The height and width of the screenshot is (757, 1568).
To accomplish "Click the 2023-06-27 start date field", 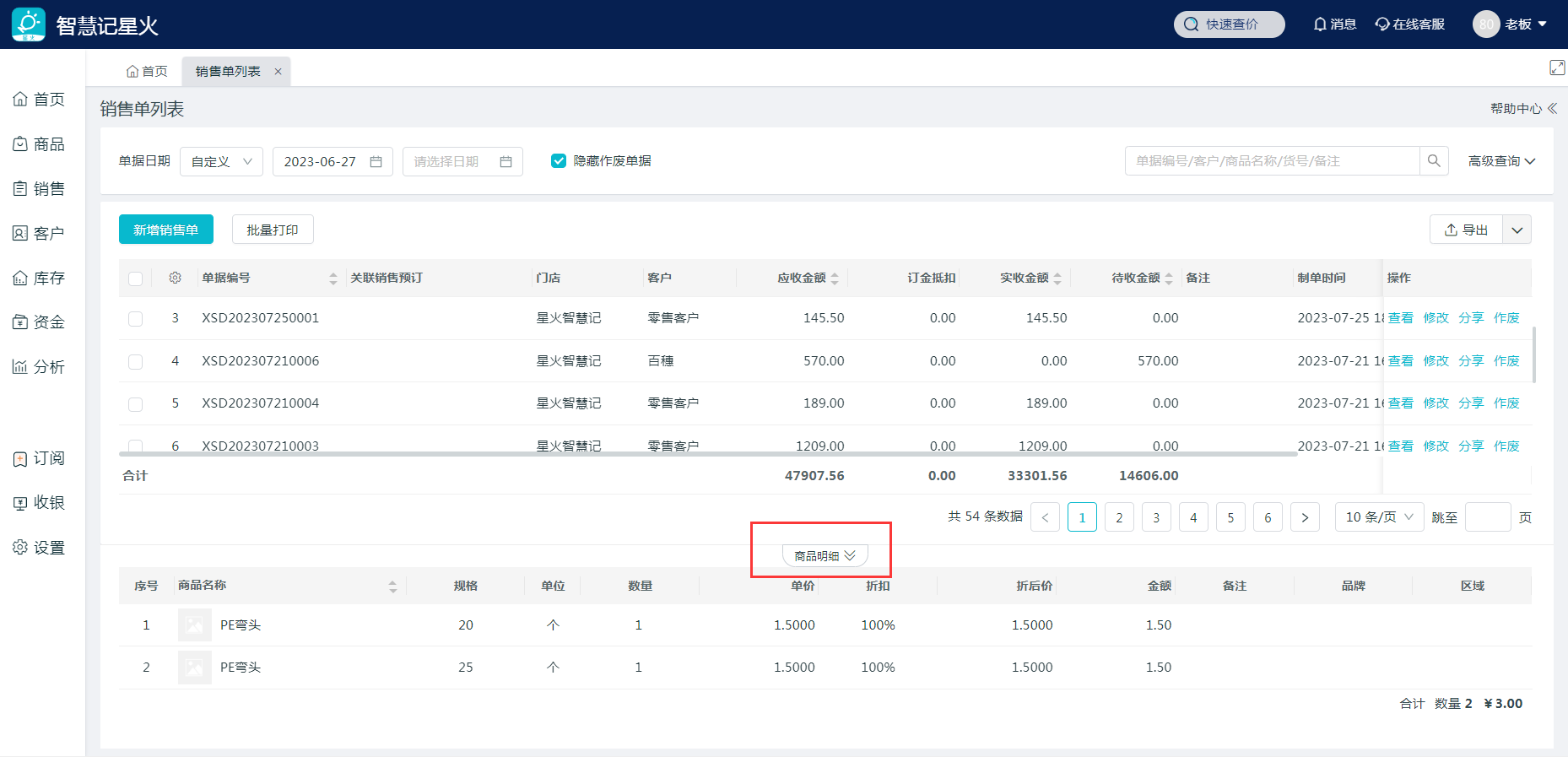I will [x=333, y=161].
